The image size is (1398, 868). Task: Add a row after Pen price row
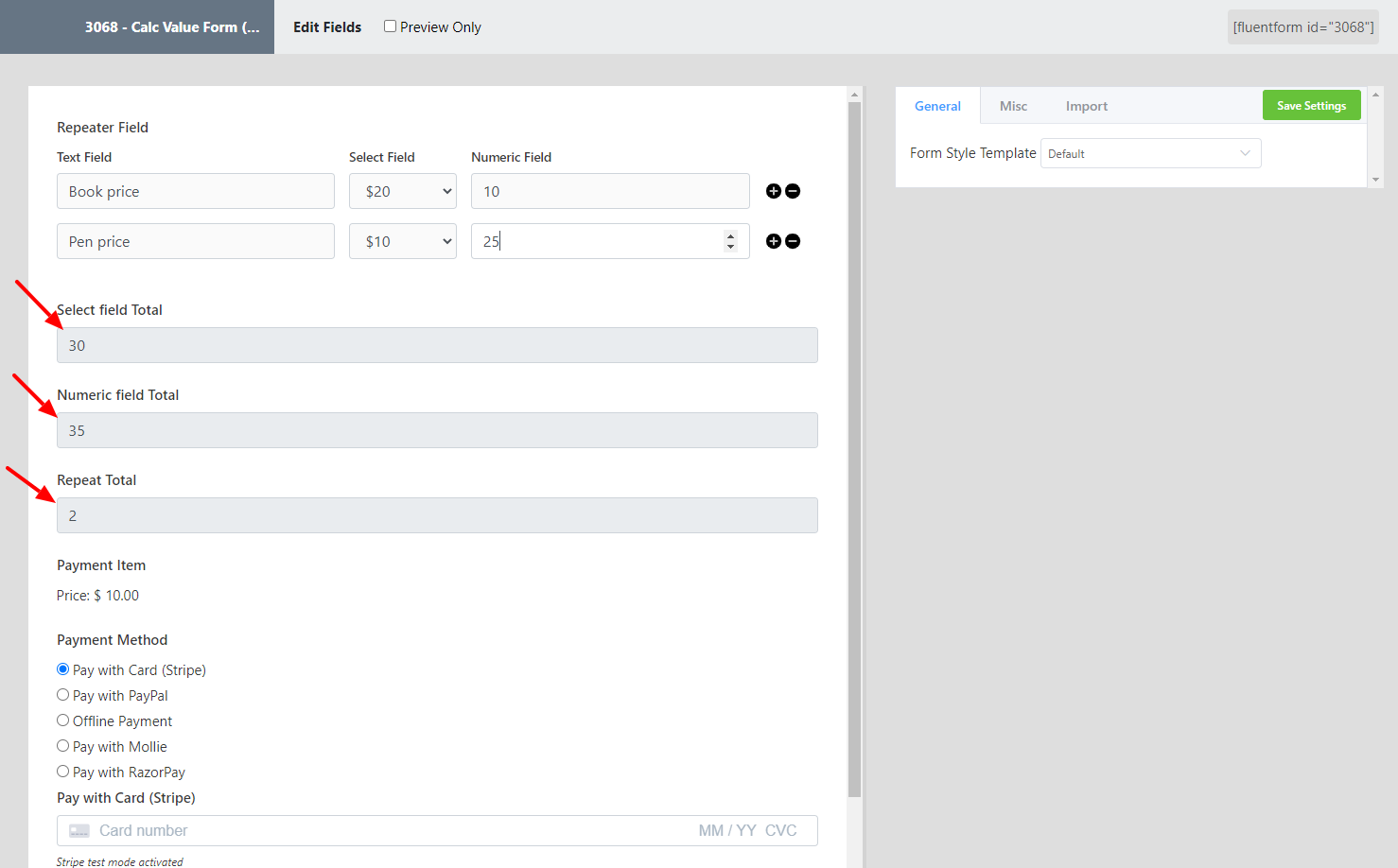(x=773, y=241)
